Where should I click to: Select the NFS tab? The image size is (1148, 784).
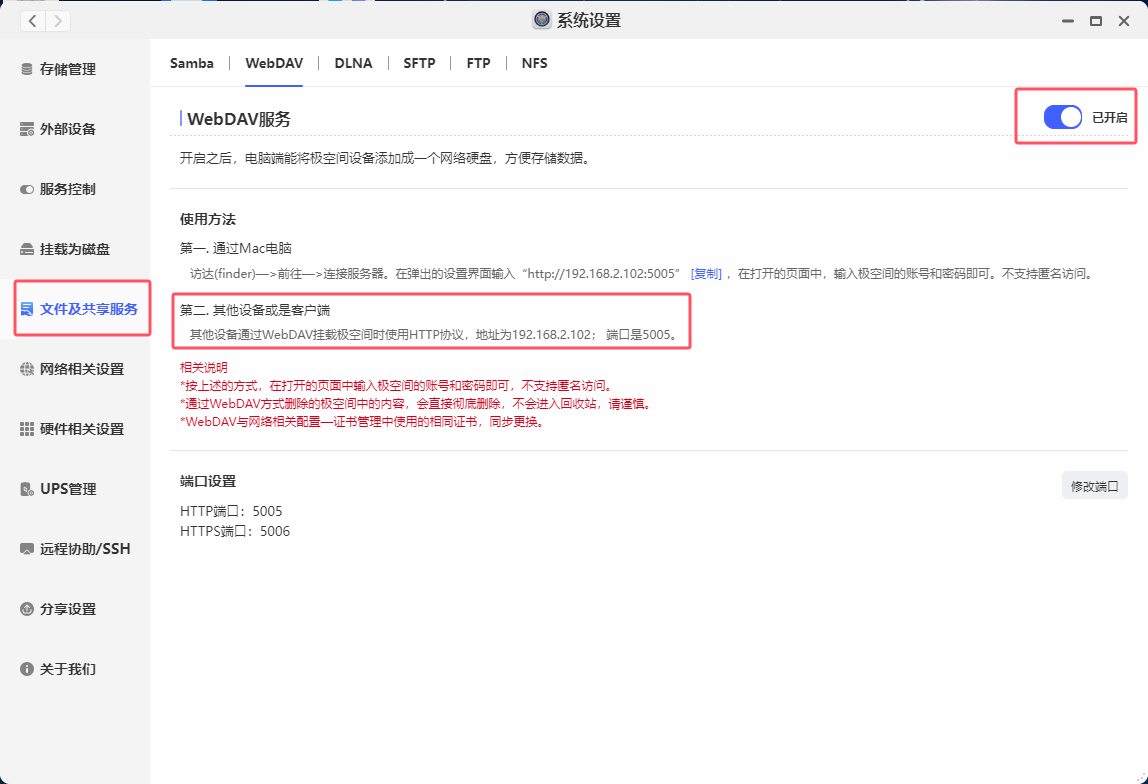534,63
